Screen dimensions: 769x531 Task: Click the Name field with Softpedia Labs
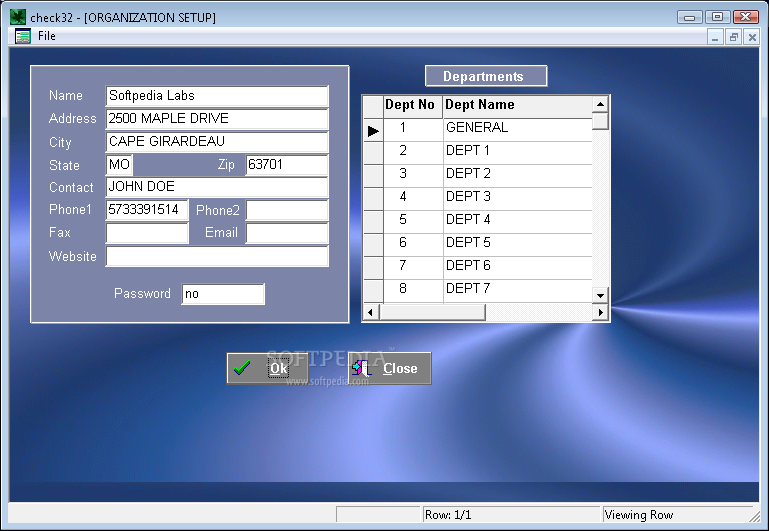(x=217, y=96)
